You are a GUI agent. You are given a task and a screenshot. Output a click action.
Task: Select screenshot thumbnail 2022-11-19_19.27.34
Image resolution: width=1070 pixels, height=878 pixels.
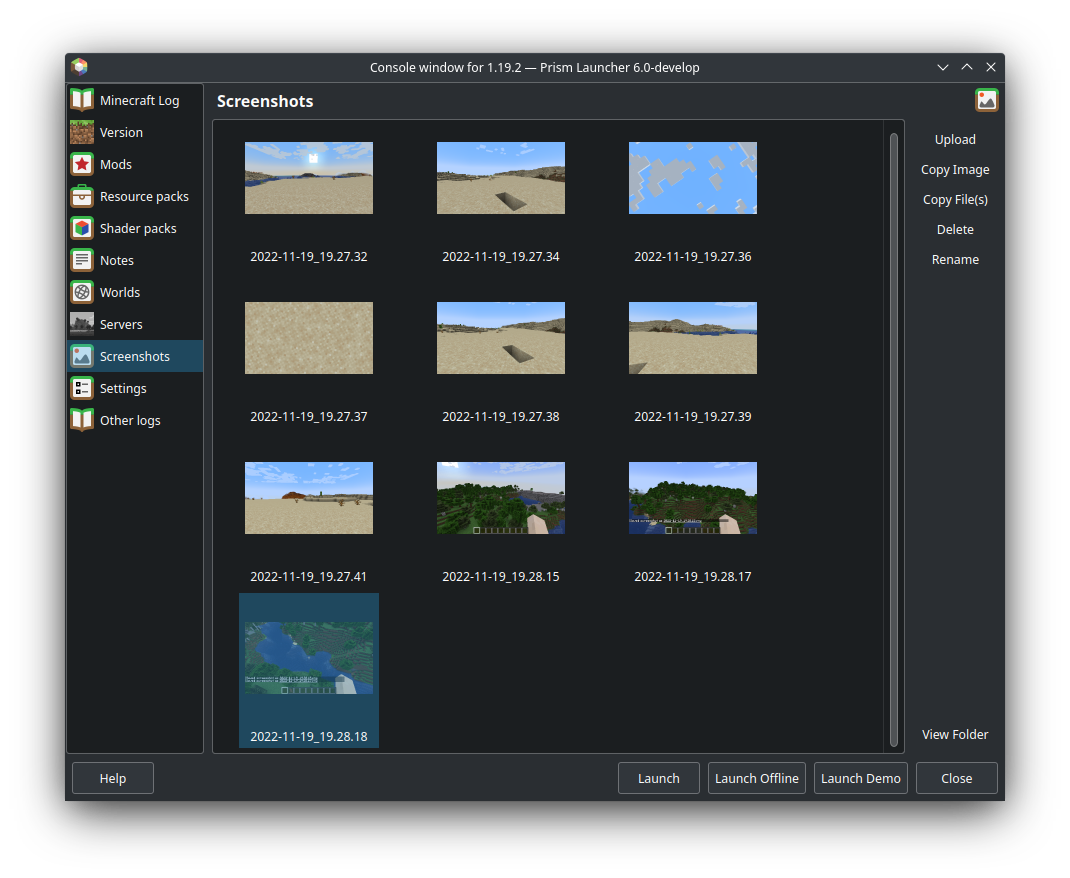point(501,178)
